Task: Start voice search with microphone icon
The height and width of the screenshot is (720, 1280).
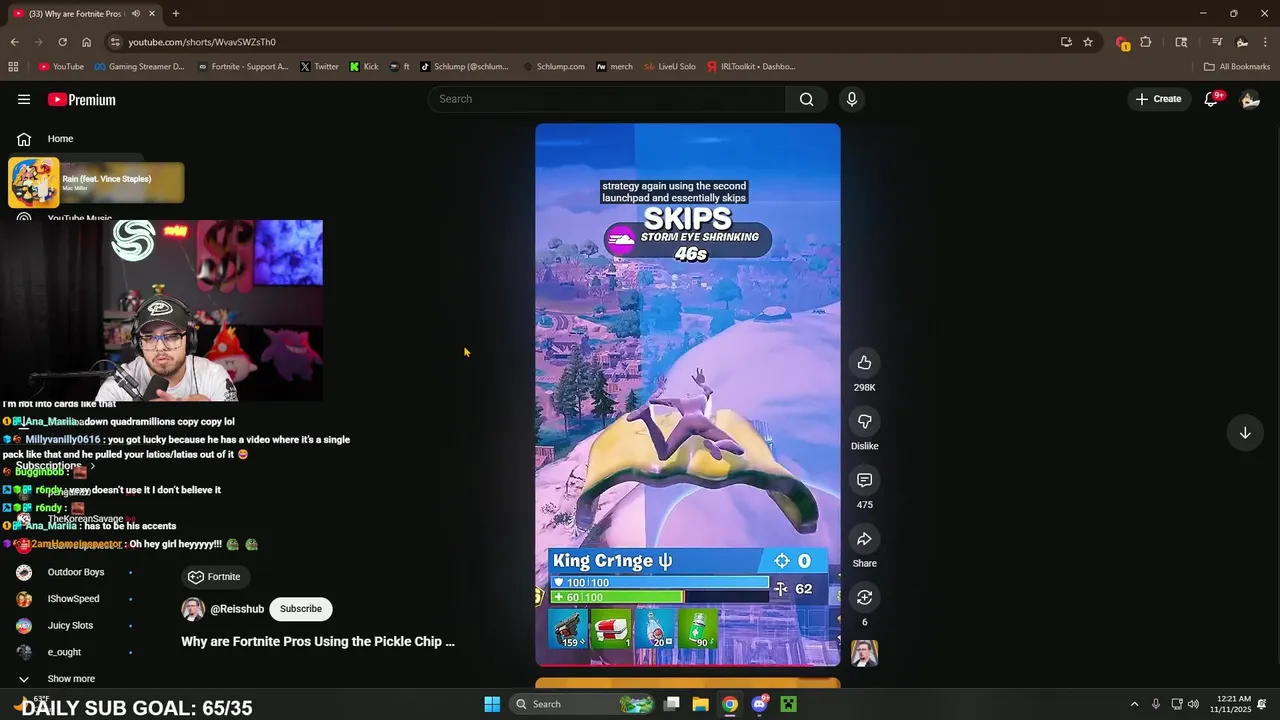Action: click(x=852, y=99)
